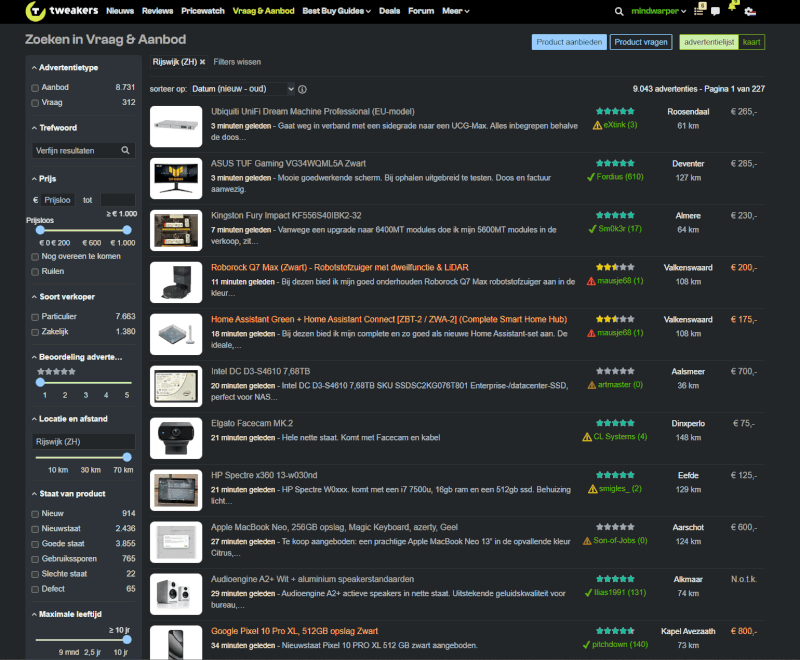800x660 pixels.
Task: Select the Zakelijk seller checkbox
Action: click(35, 332)
